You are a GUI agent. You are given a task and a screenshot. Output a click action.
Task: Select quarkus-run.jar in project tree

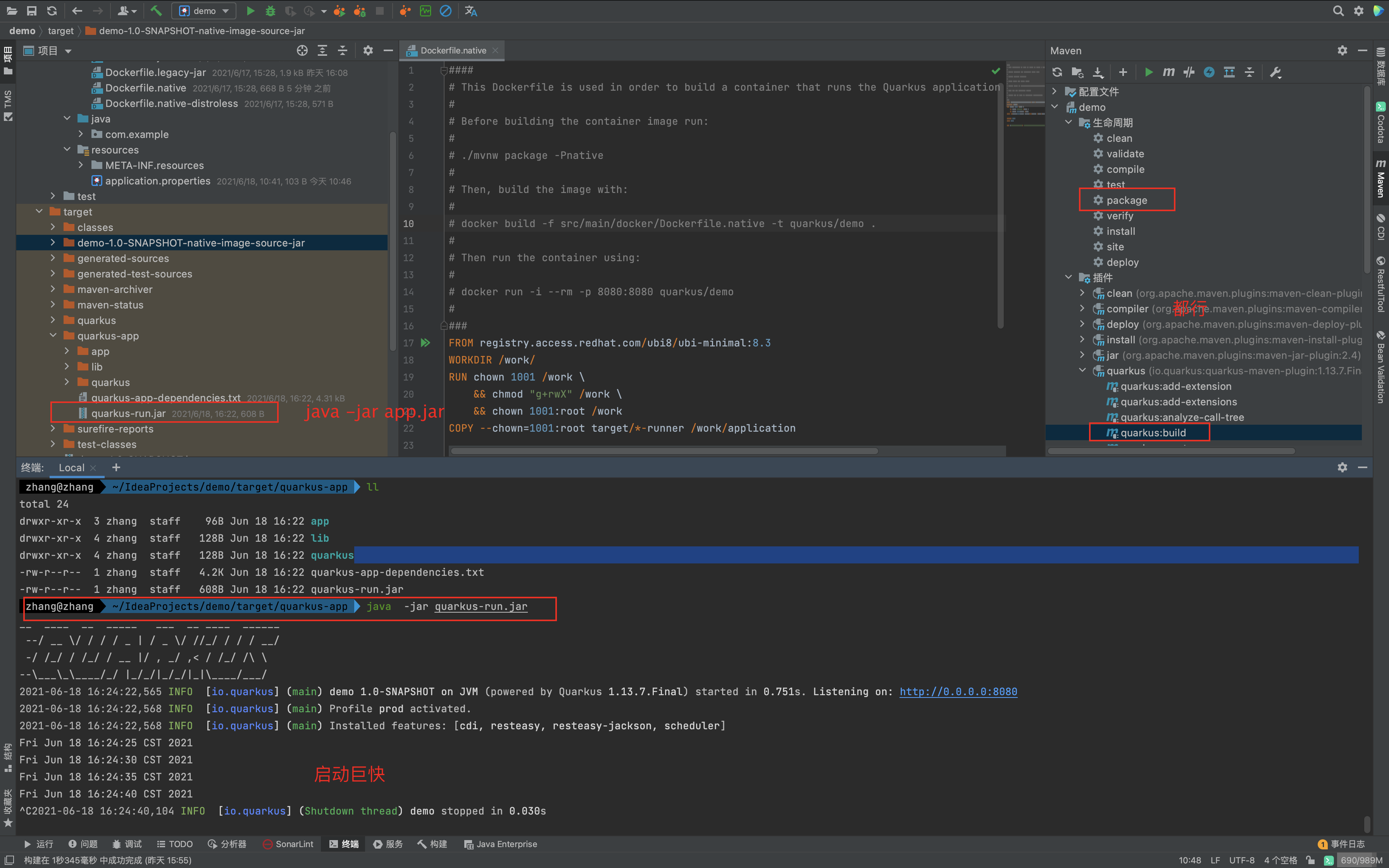pyautogui.click(x=128, y=413)
